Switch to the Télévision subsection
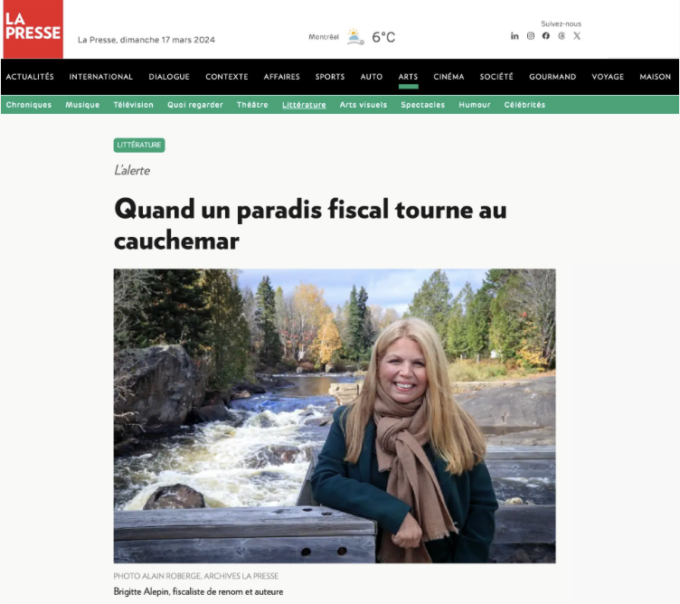This screenshot has width=680, height=604. pyautogui.click(x=134, y=105)
